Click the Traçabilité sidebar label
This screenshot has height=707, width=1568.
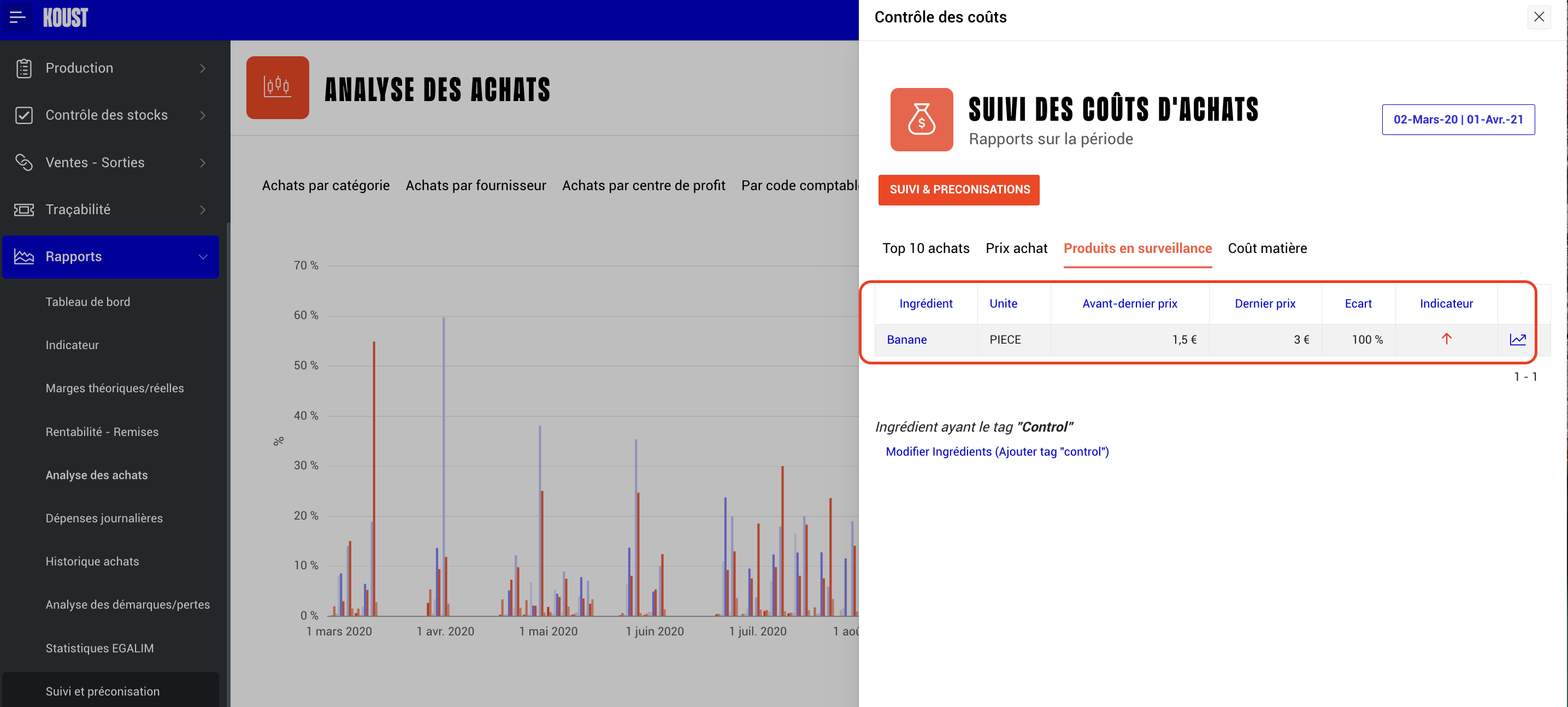click(78, 209)
